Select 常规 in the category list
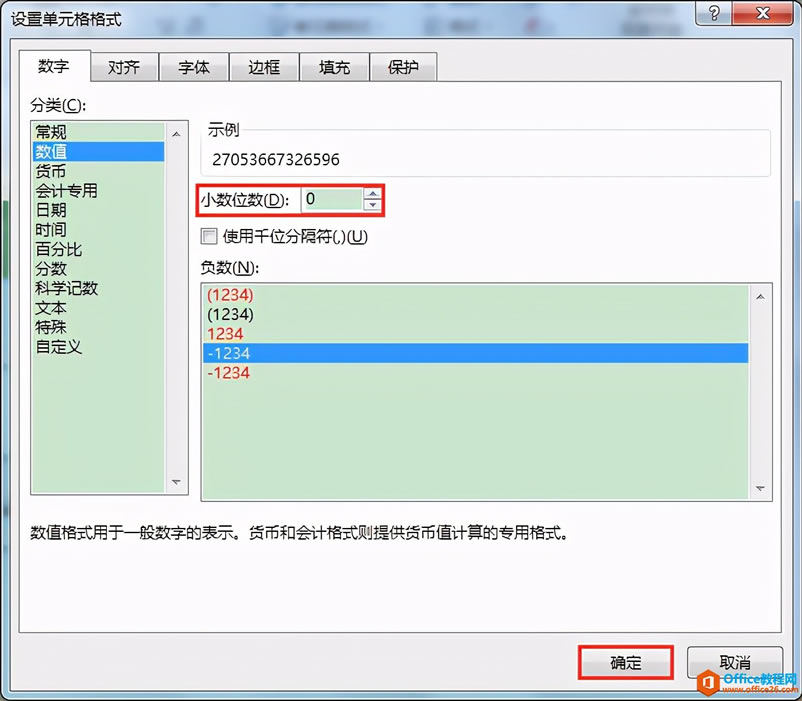The height and width of the screenshot is (701, 802). 98,132
